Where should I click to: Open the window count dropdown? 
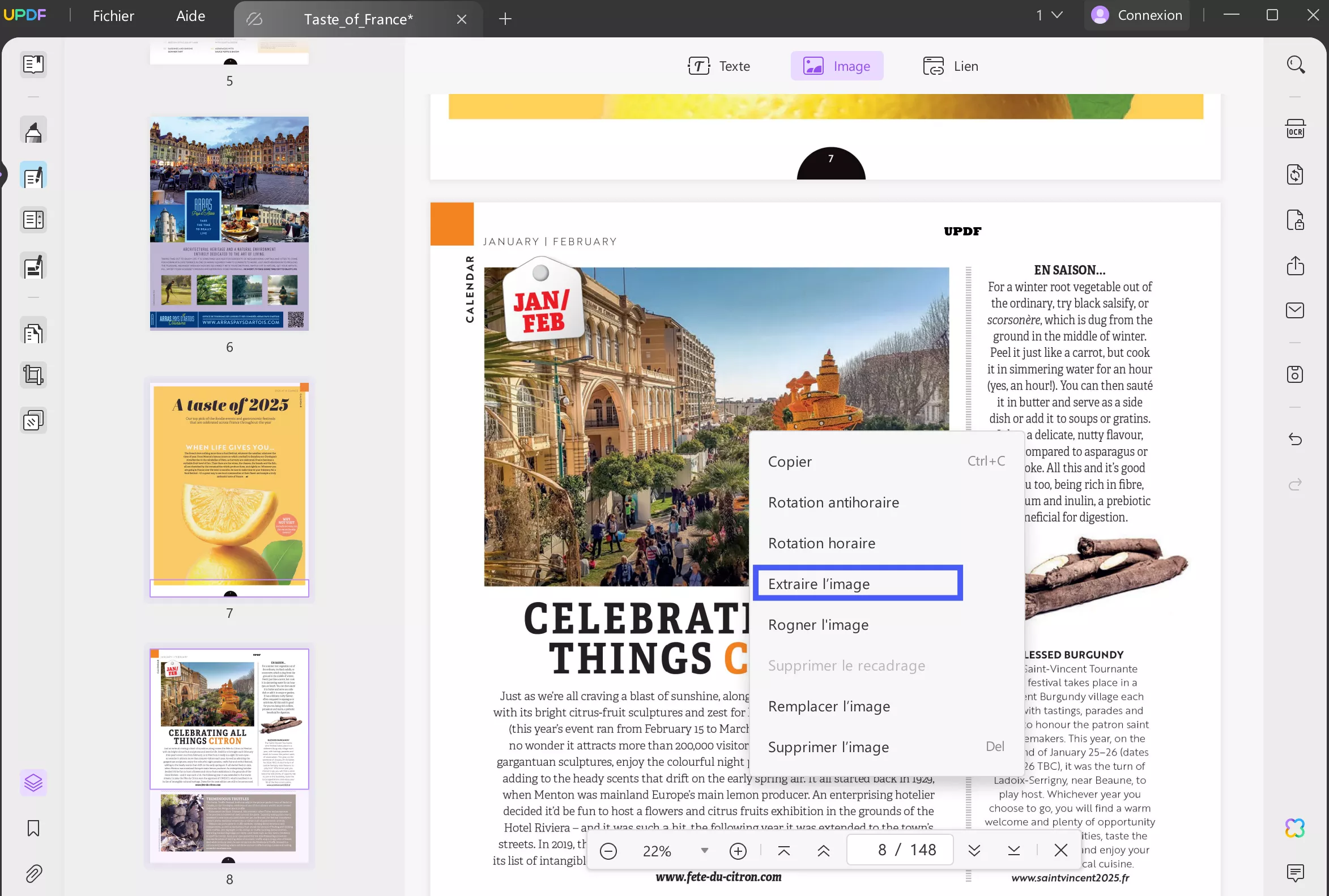pos(1049,15)
